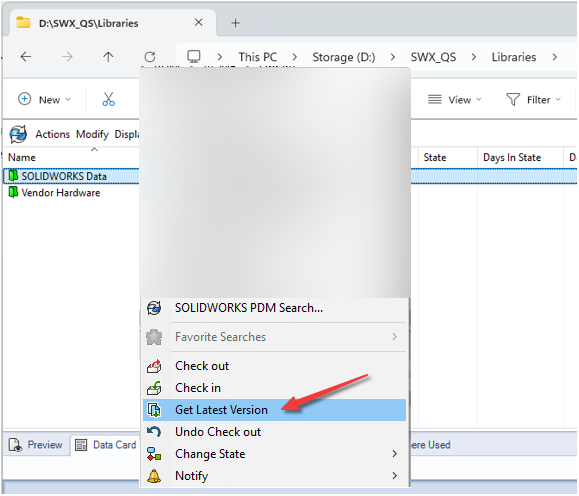Expand chevron after Libraries
This screenshot has height=496, width=579.
(555, 57)
